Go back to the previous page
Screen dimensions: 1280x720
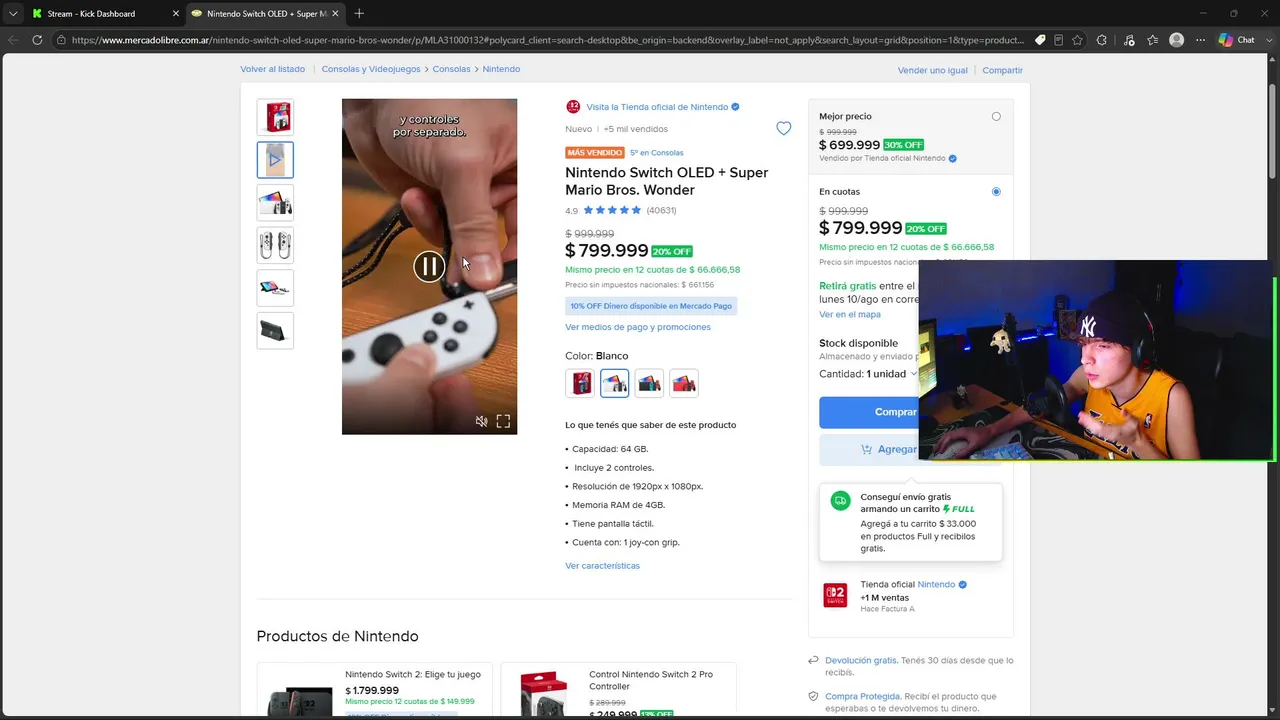[13, 40]
